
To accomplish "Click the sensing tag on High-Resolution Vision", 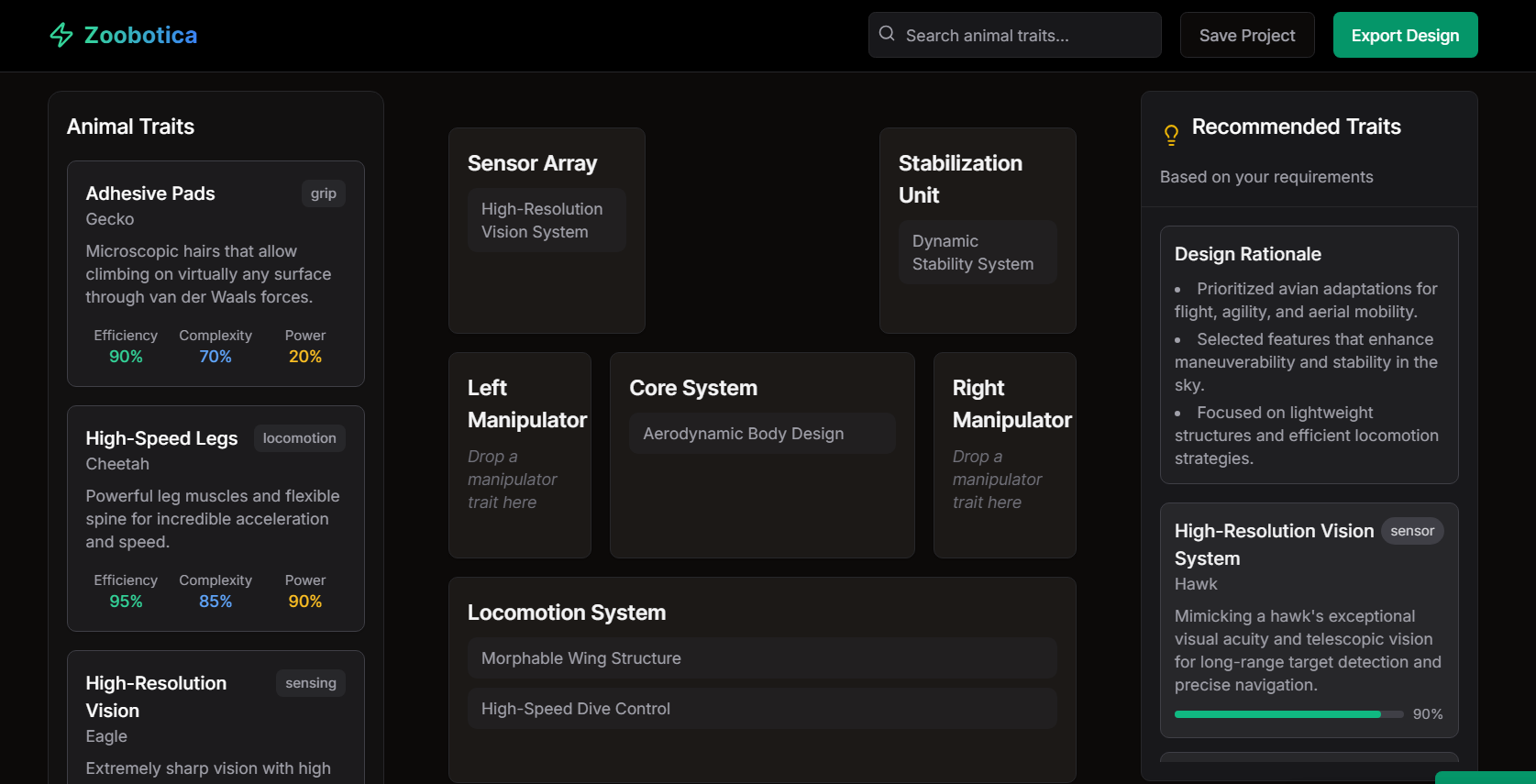I will 310,683.
